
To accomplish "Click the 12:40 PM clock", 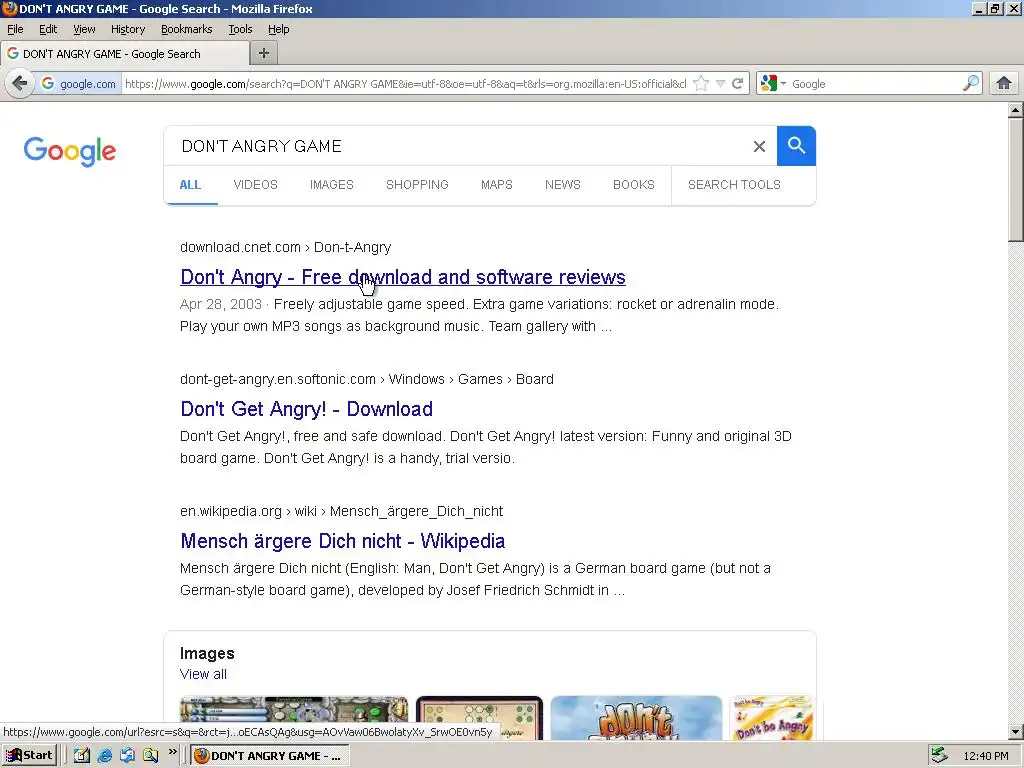I will 985,756.
